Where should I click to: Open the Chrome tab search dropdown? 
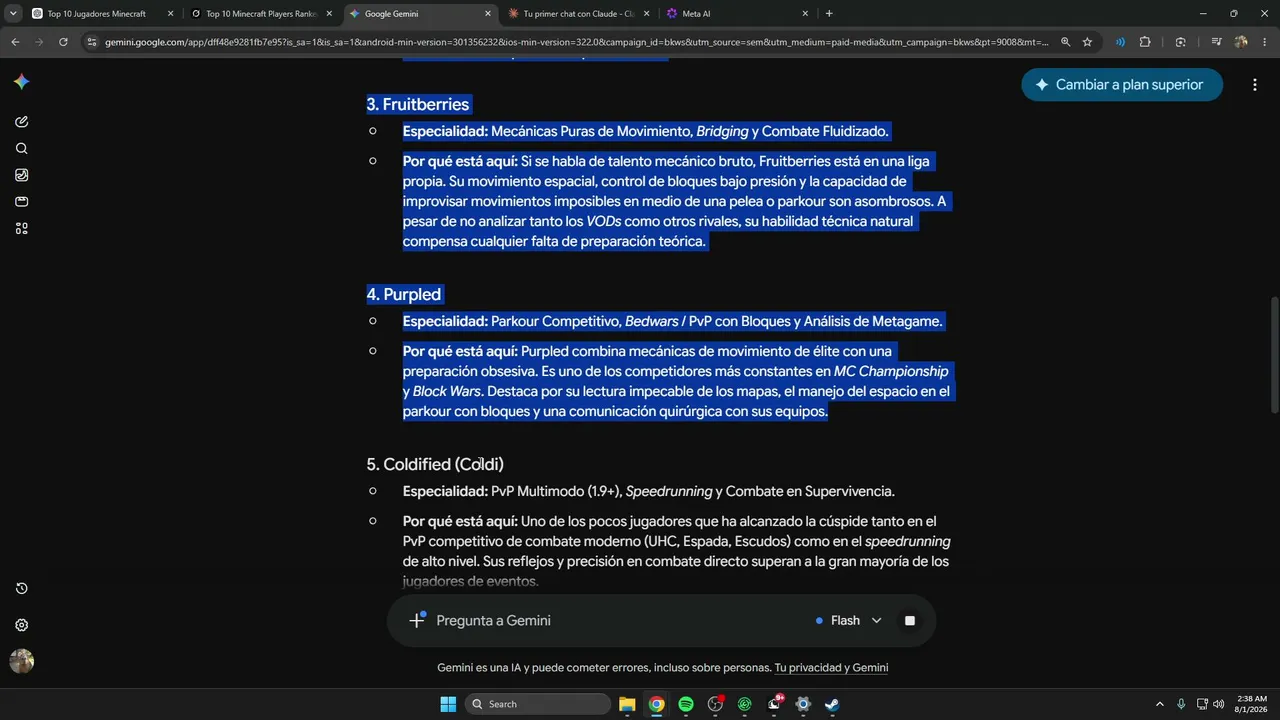coord(13,14)
